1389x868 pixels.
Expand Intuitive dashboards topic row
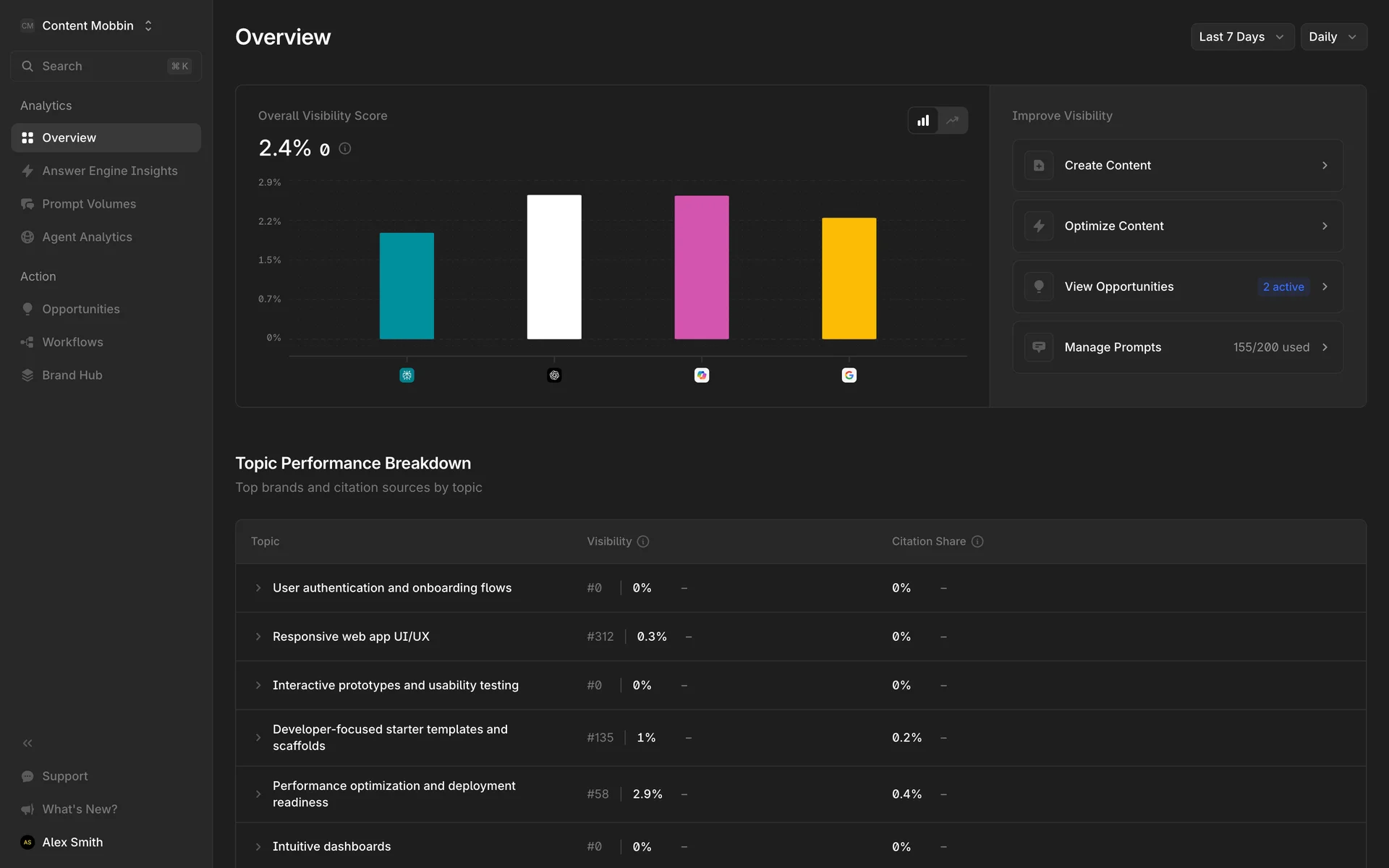[x=258, y=846]
